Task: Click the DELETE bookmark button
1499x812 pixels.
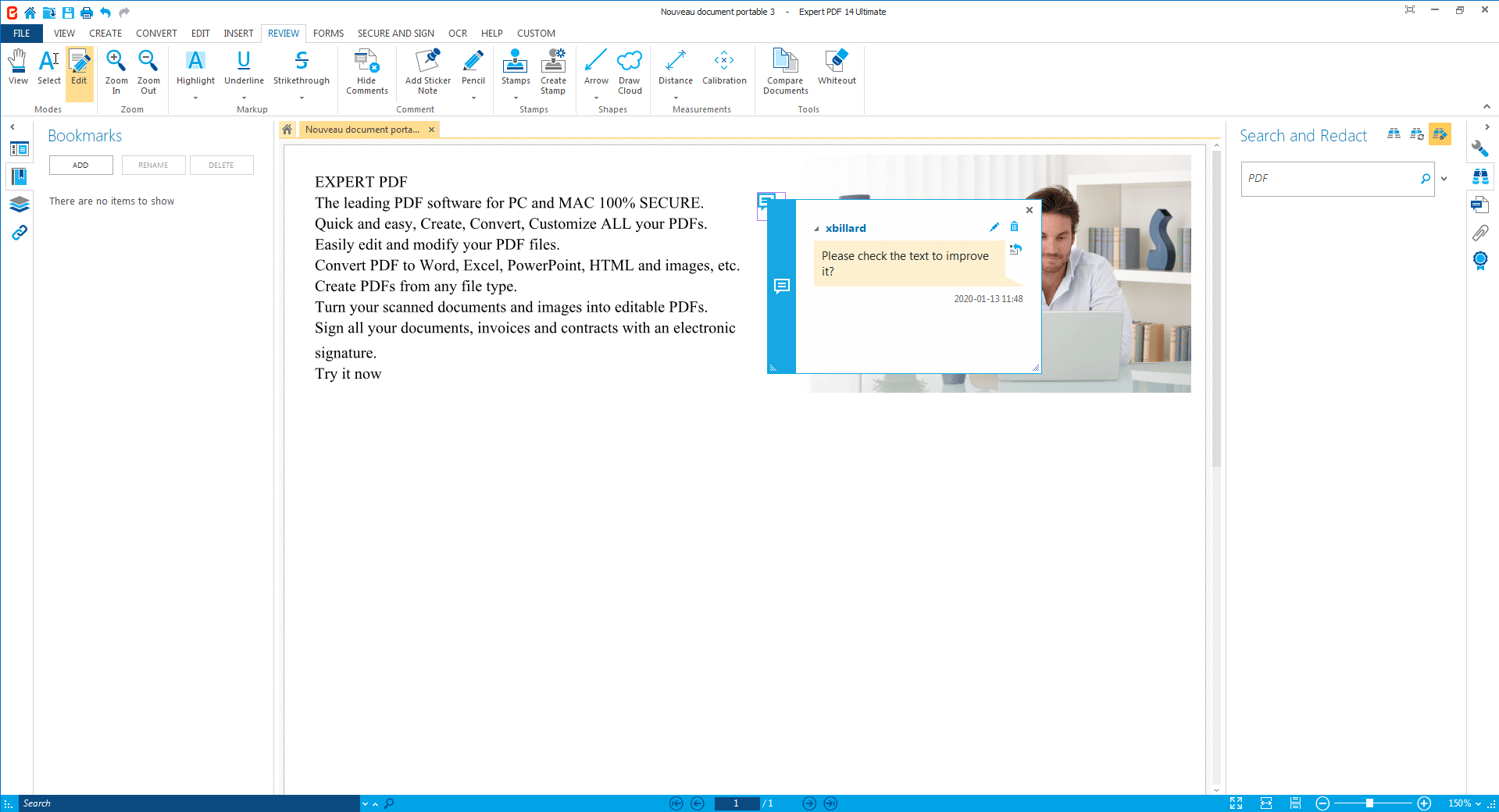Action: tap(221, 165)
